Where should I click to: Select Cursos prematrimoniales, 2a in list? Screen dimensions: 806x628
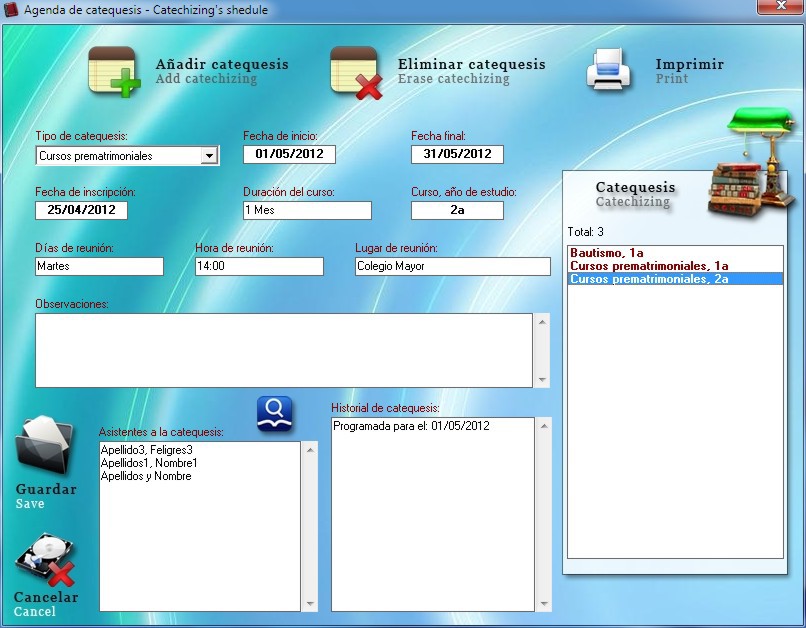675,279
